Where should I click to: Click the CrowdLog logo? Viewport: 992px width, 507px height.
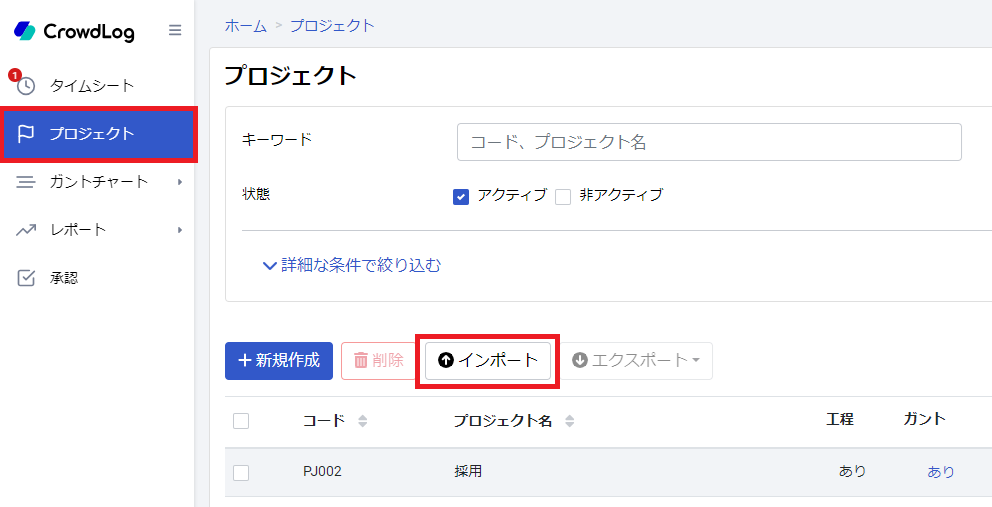click(x=74, y=30)
